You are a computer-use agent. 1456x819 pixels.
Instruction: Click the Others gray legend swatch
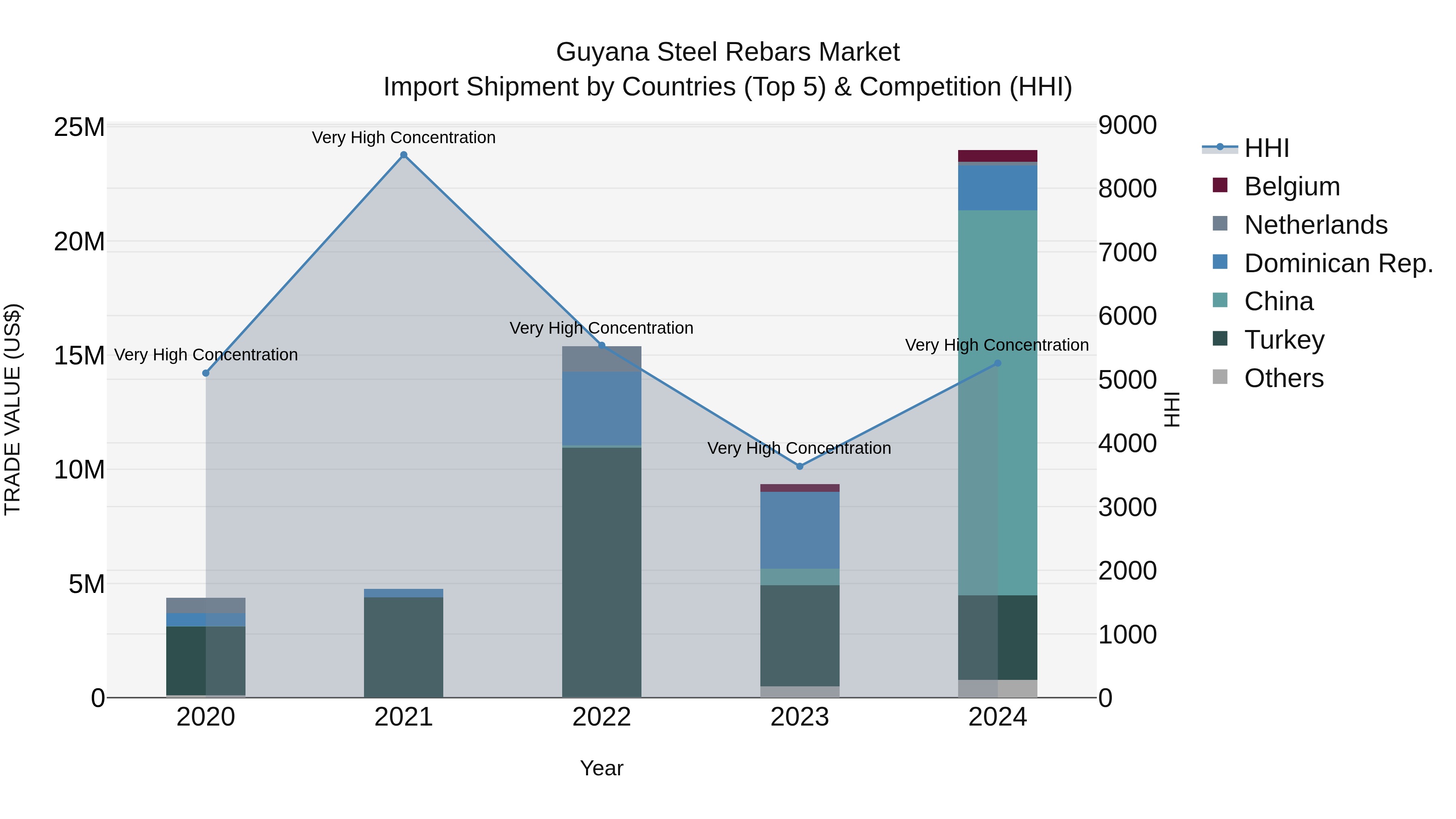[1220, 377]
